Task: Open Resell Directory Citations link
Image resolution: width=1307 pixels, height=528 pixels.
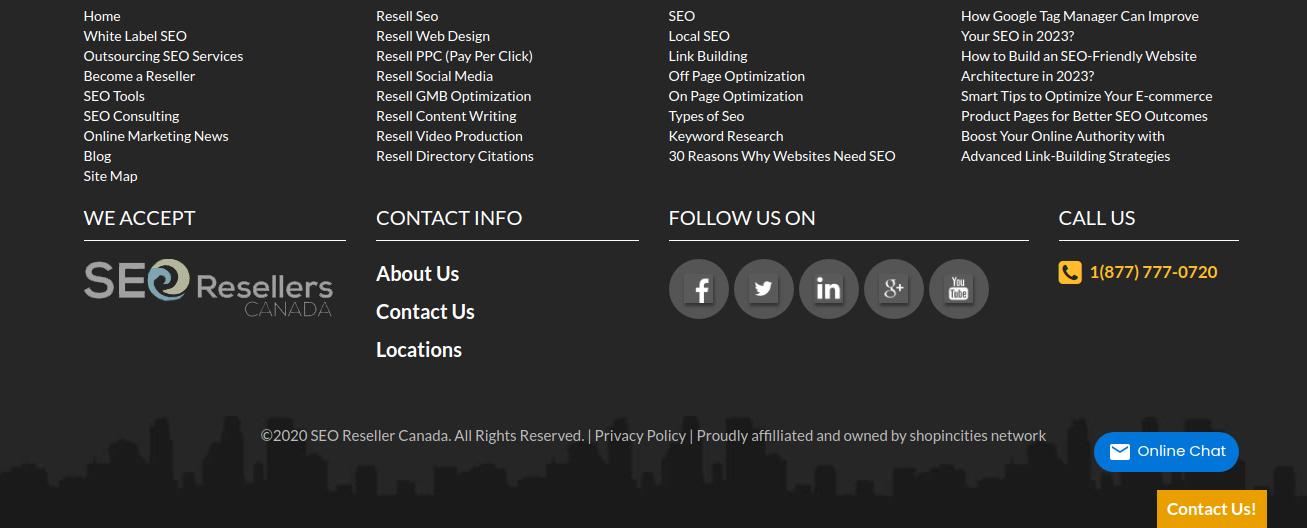Action: point(455,156)
